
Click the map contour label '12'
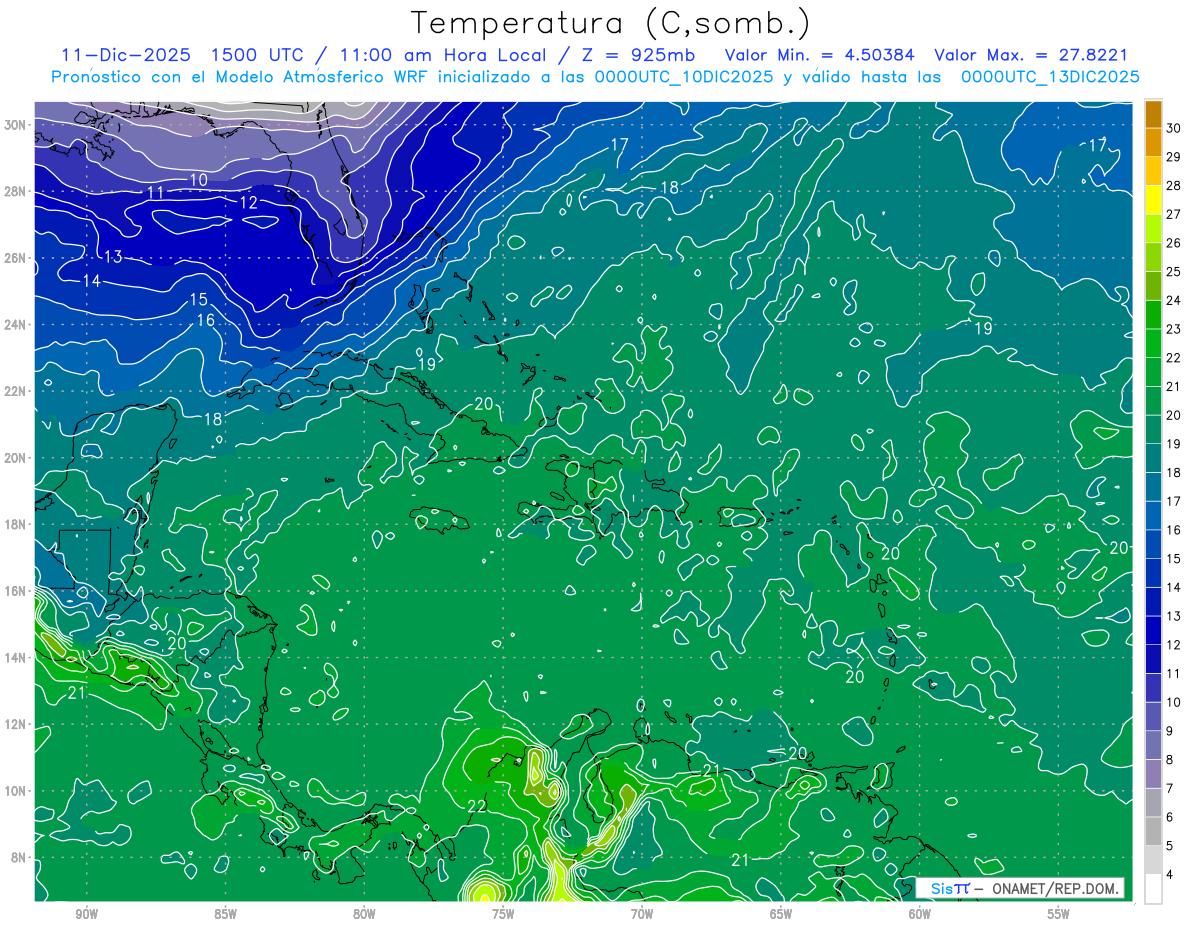click(x=249, y=203)
